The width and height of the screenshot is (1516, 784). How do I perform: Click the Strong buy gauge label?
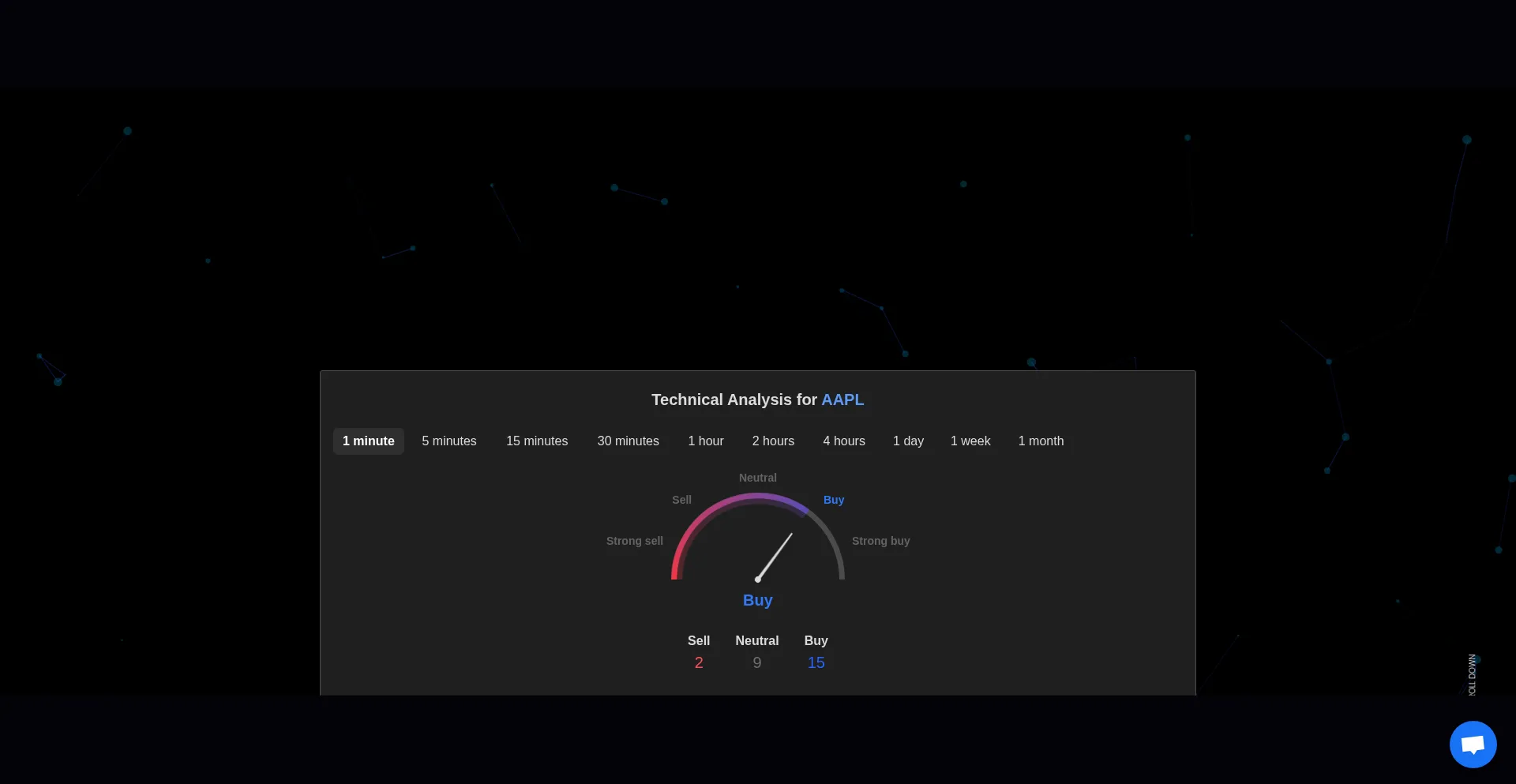pyautogui.click(x=880, y=541)
